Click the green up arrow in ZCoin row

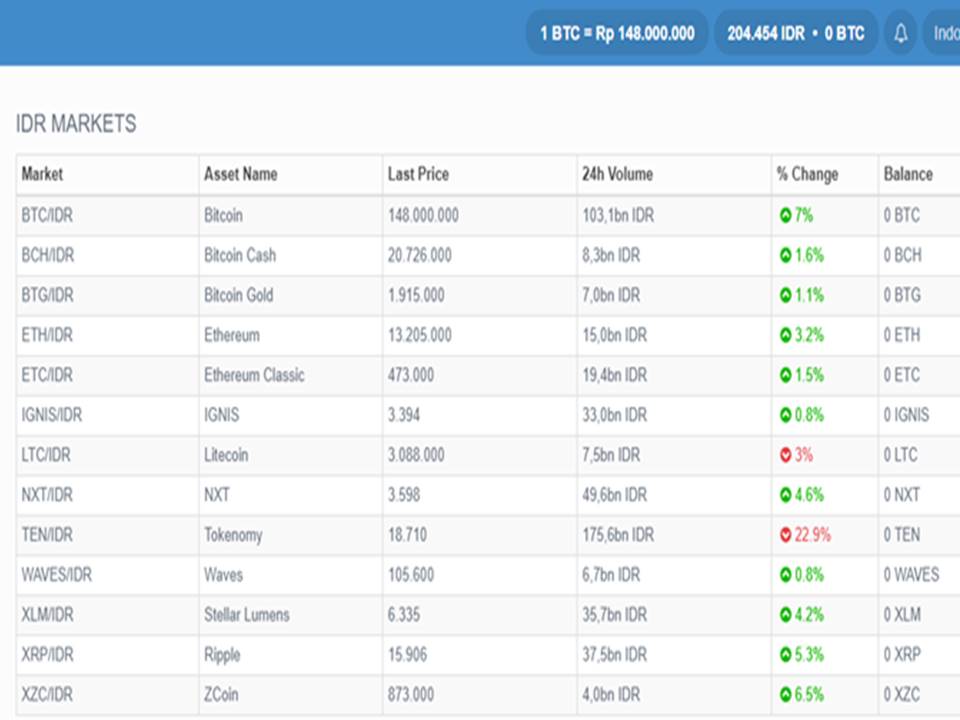(786, 695)
